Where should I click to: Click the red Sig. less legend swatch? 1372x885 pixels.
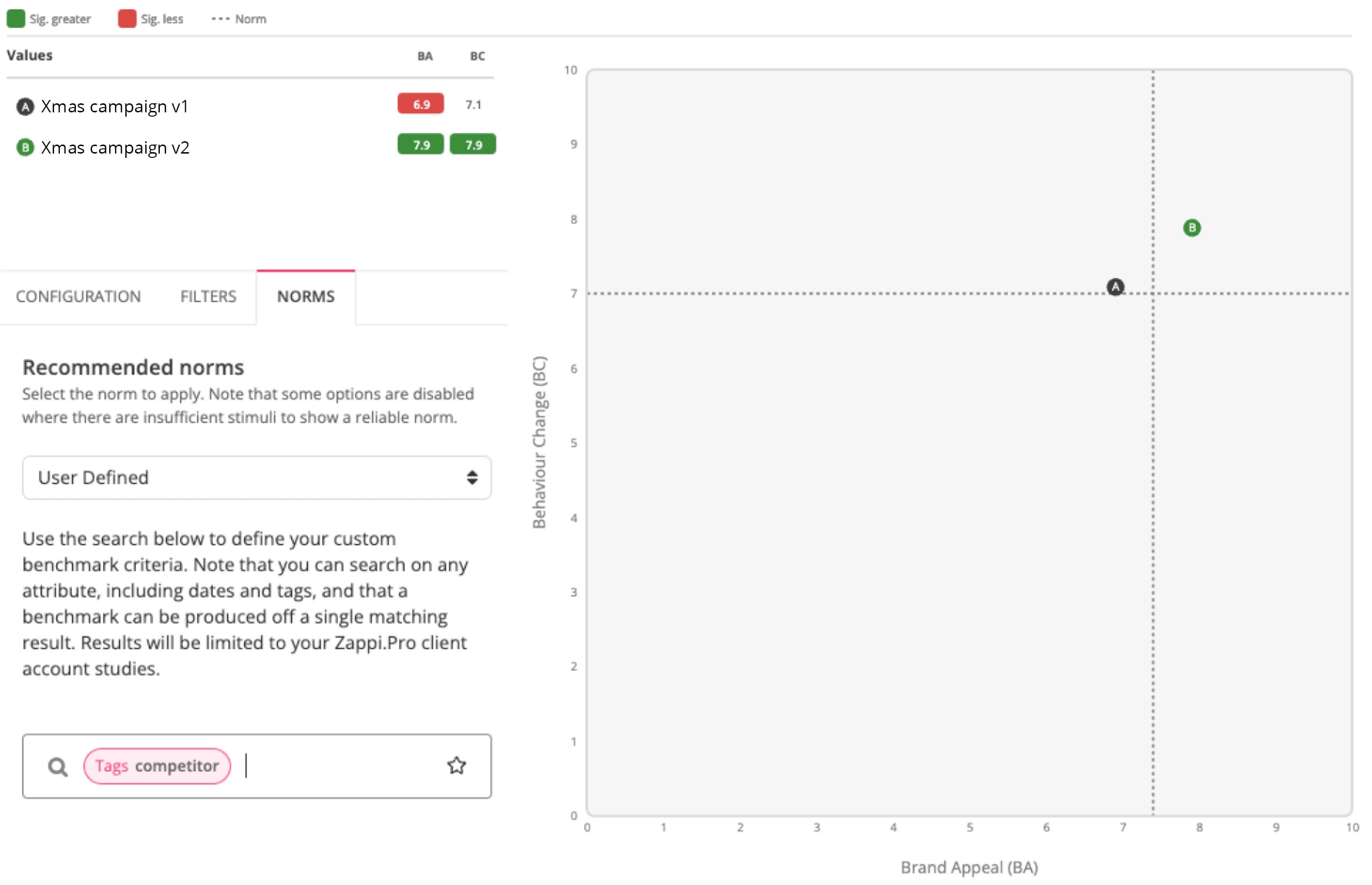click(x=127, y=18)
